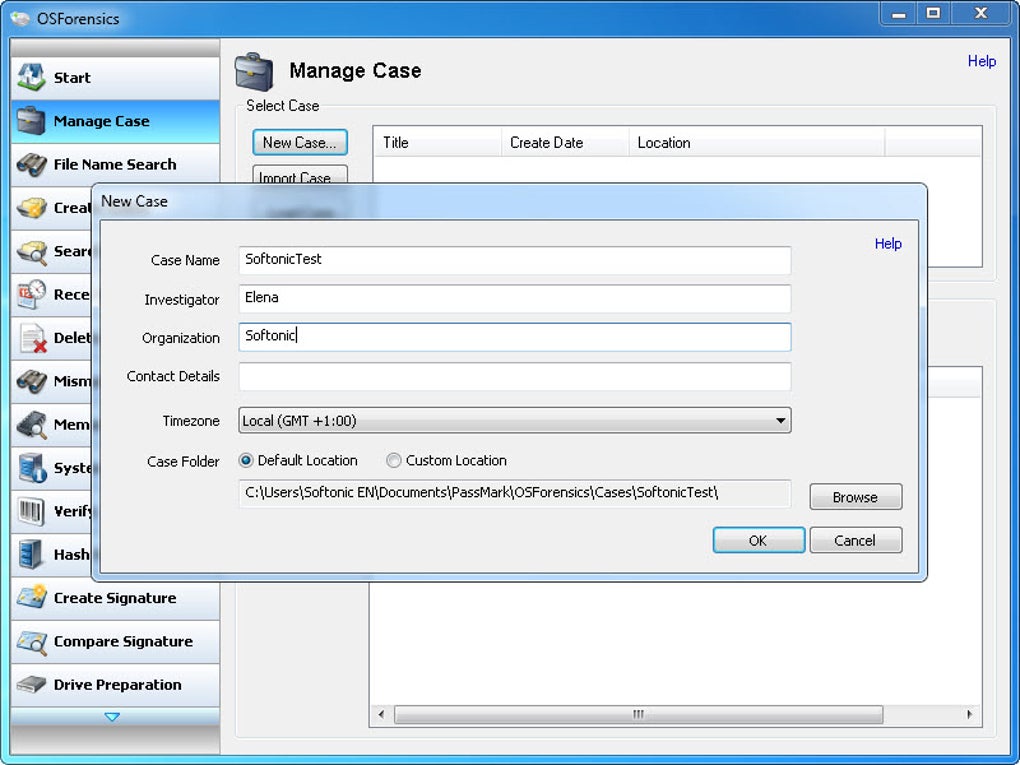Open Manage Case label in sidebar
1020x765 pixels.
click(101, 121)
